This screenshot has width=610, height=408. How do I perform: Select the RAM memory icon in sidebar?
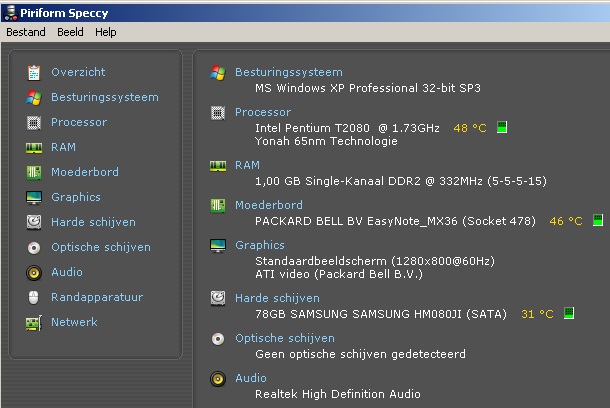tap(34, 147)
